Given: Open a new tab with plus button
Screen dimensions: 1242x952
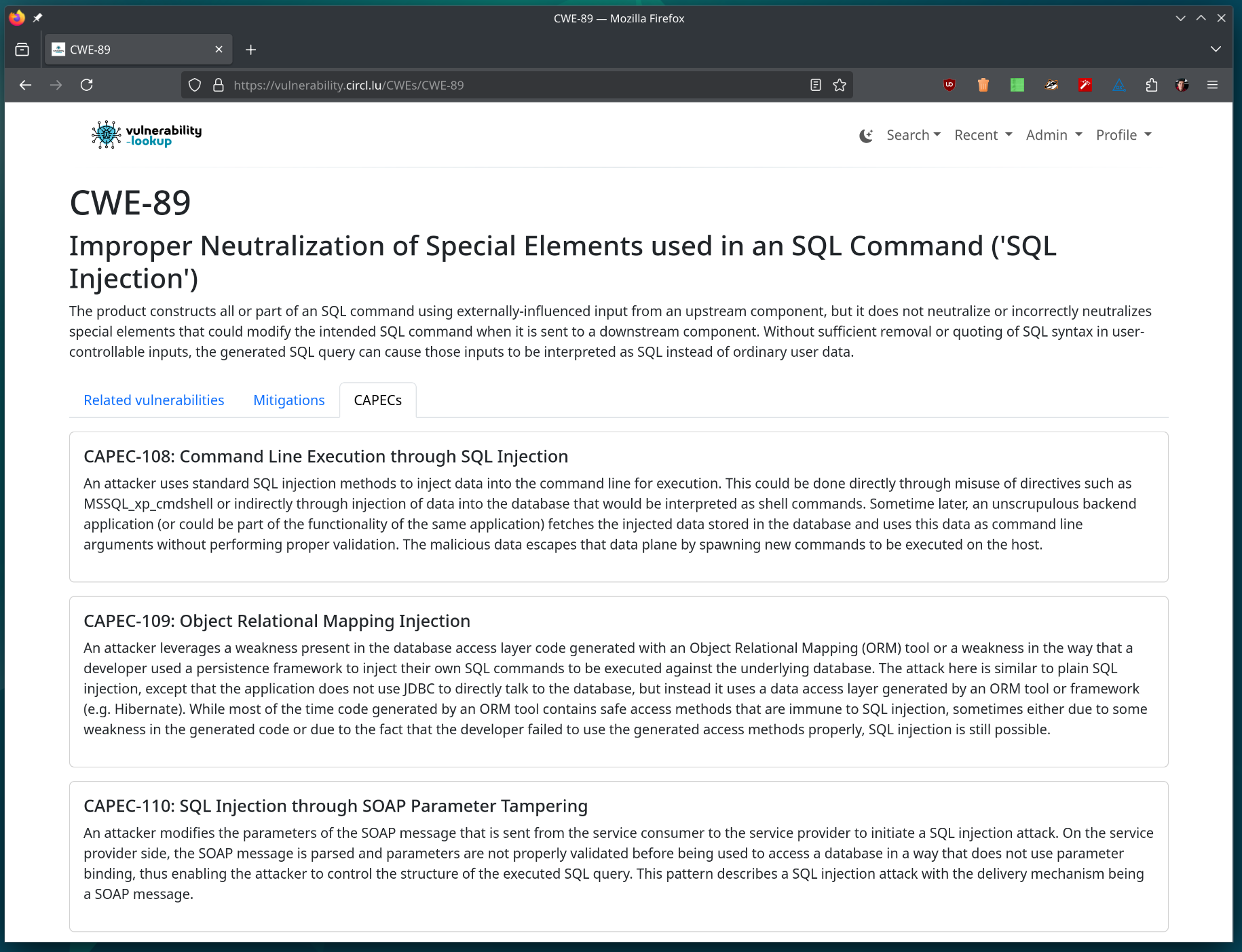Looking at the screenshot, I should coord(251,50).
